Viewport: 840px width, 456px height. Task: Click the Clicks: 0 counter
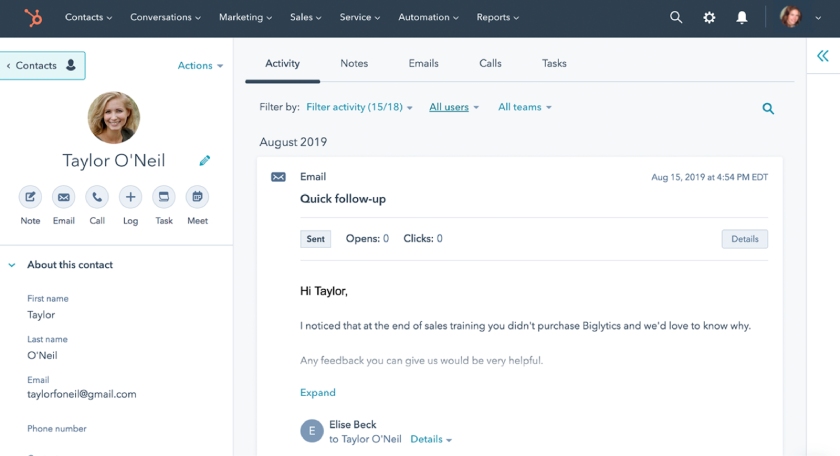pos(423,238)
